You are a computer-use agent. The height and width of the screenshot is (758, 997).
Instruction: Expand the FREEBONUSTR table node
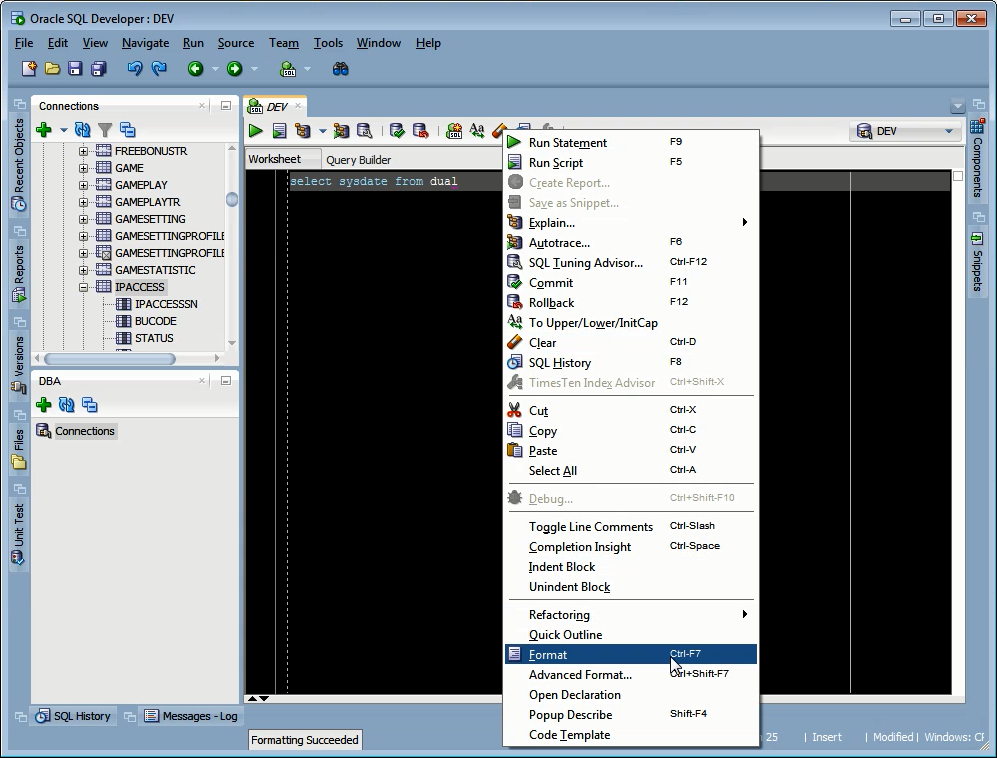pyautogui.click(x=83, y=151)
